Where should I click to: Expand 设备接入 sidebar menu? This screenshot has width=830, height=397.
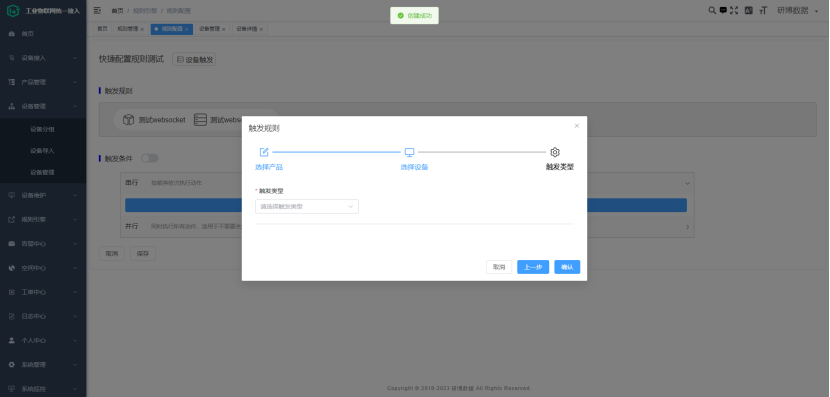pos(43,58)
